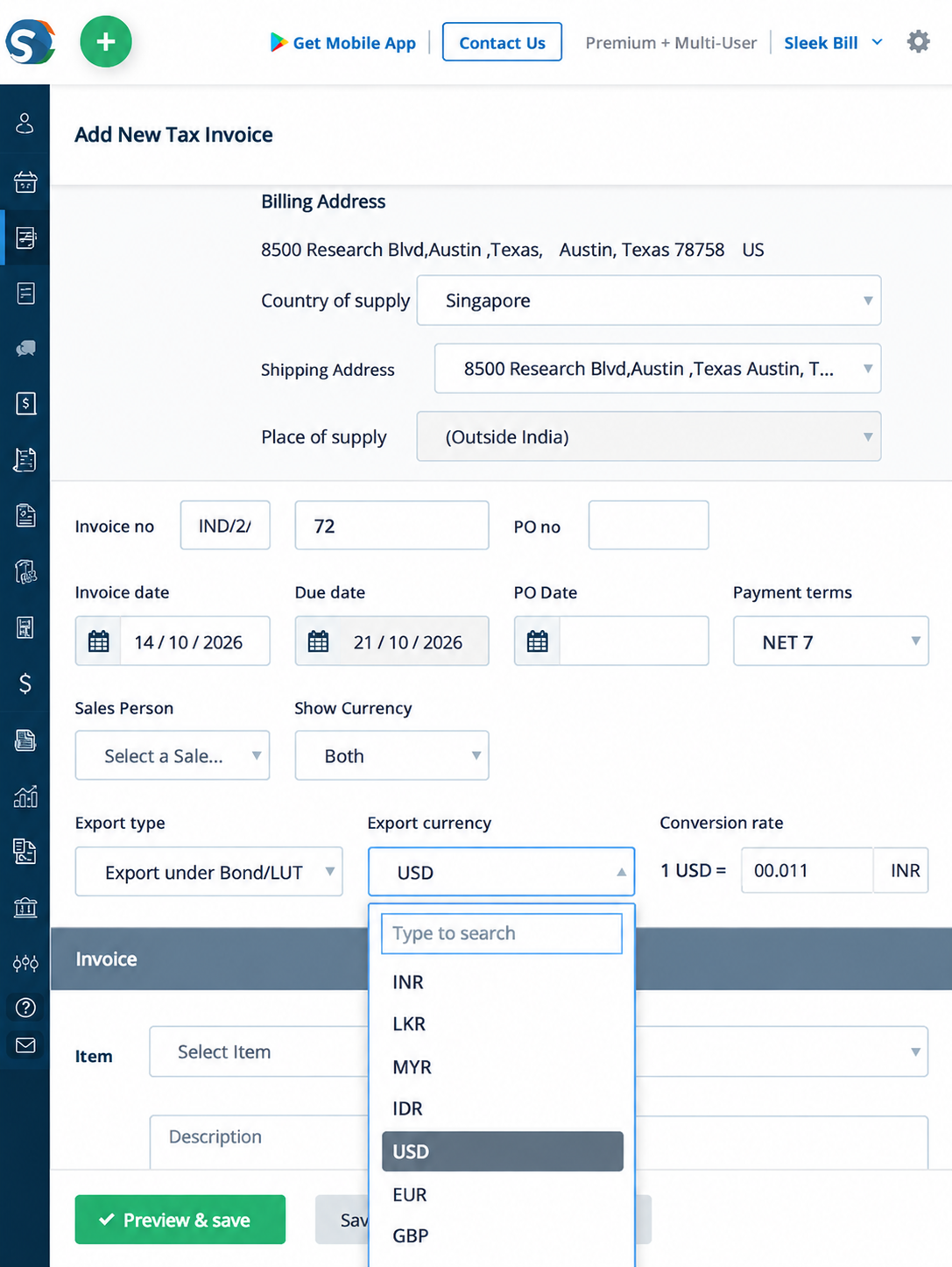The image size is (952, 1267).
Task: Click the green plus quick-add button
Action: click(106, 41)
